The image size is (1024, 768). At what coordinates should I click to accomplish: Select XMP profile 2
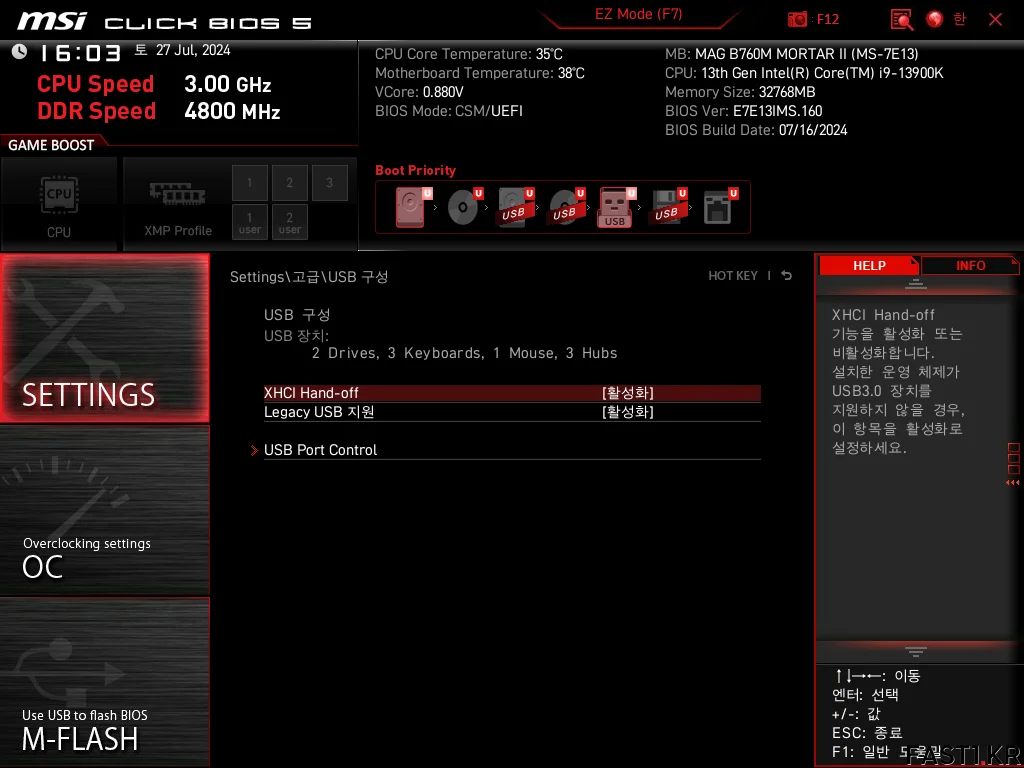tap(289, 183)
